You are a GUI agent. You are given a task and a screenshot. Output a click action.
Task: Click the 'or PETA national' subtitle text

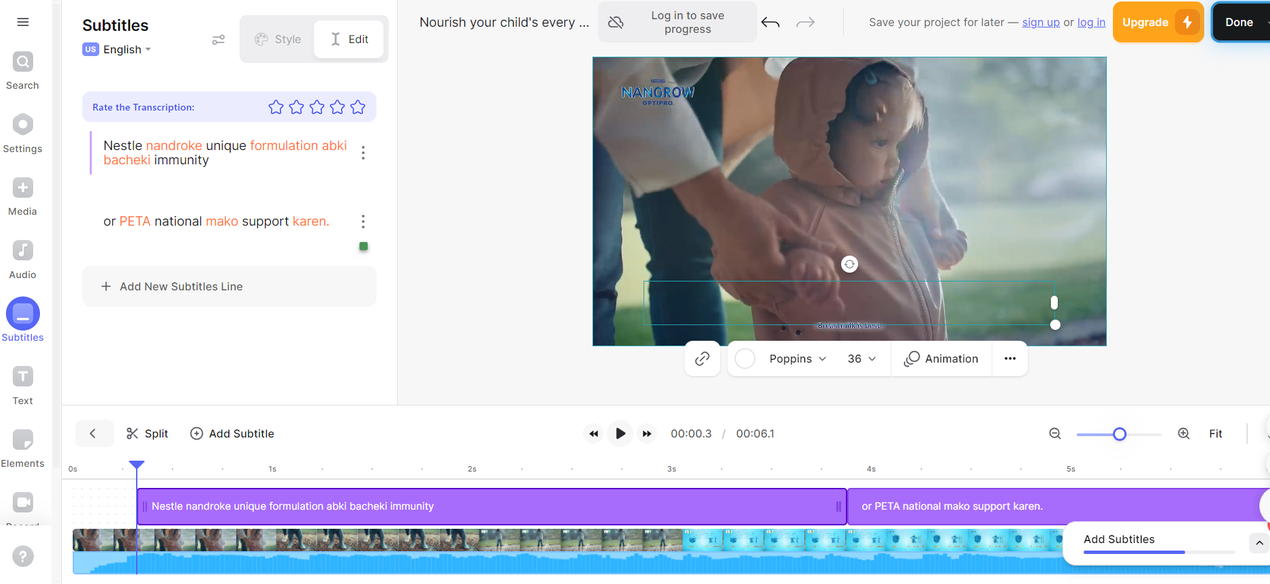[216, 221]
